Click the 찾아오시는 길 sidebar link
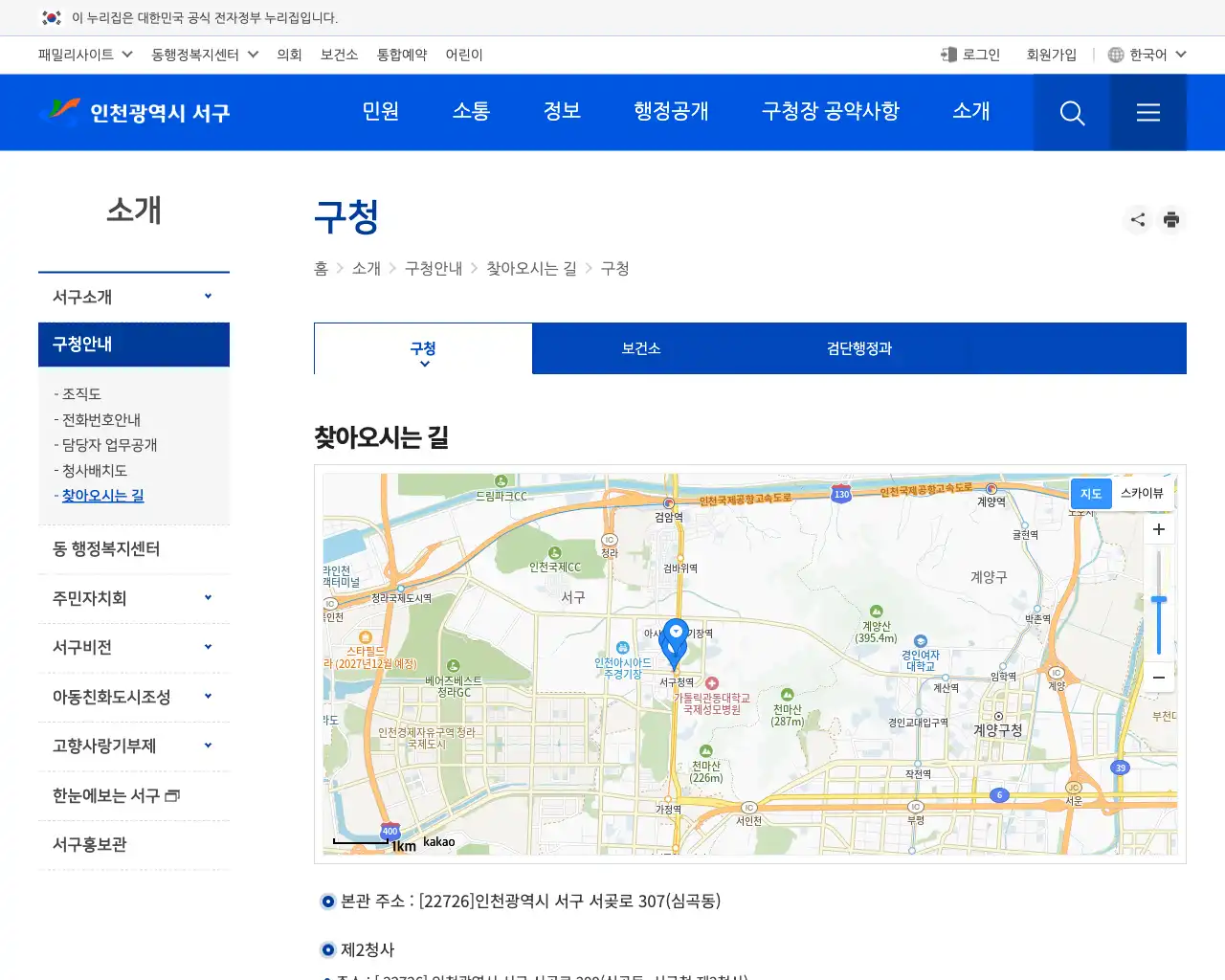This screenshot has width=1225, height=980. pyautogui.click(x=102, y=495)
